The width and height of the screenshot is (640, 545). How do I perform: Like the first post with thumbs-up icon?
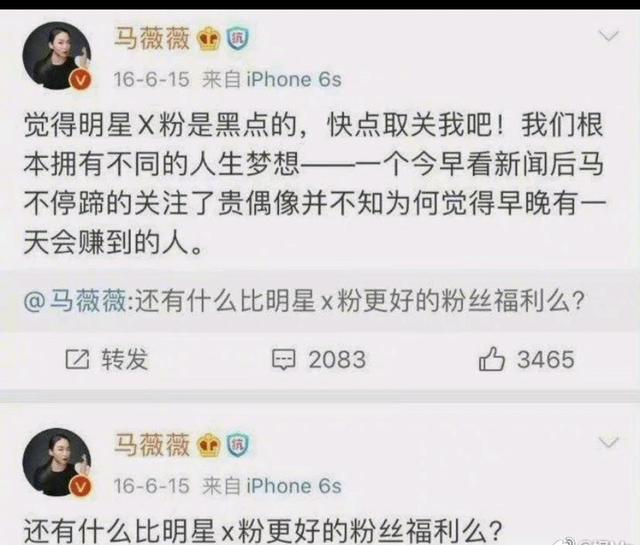(x=491, y=359)
